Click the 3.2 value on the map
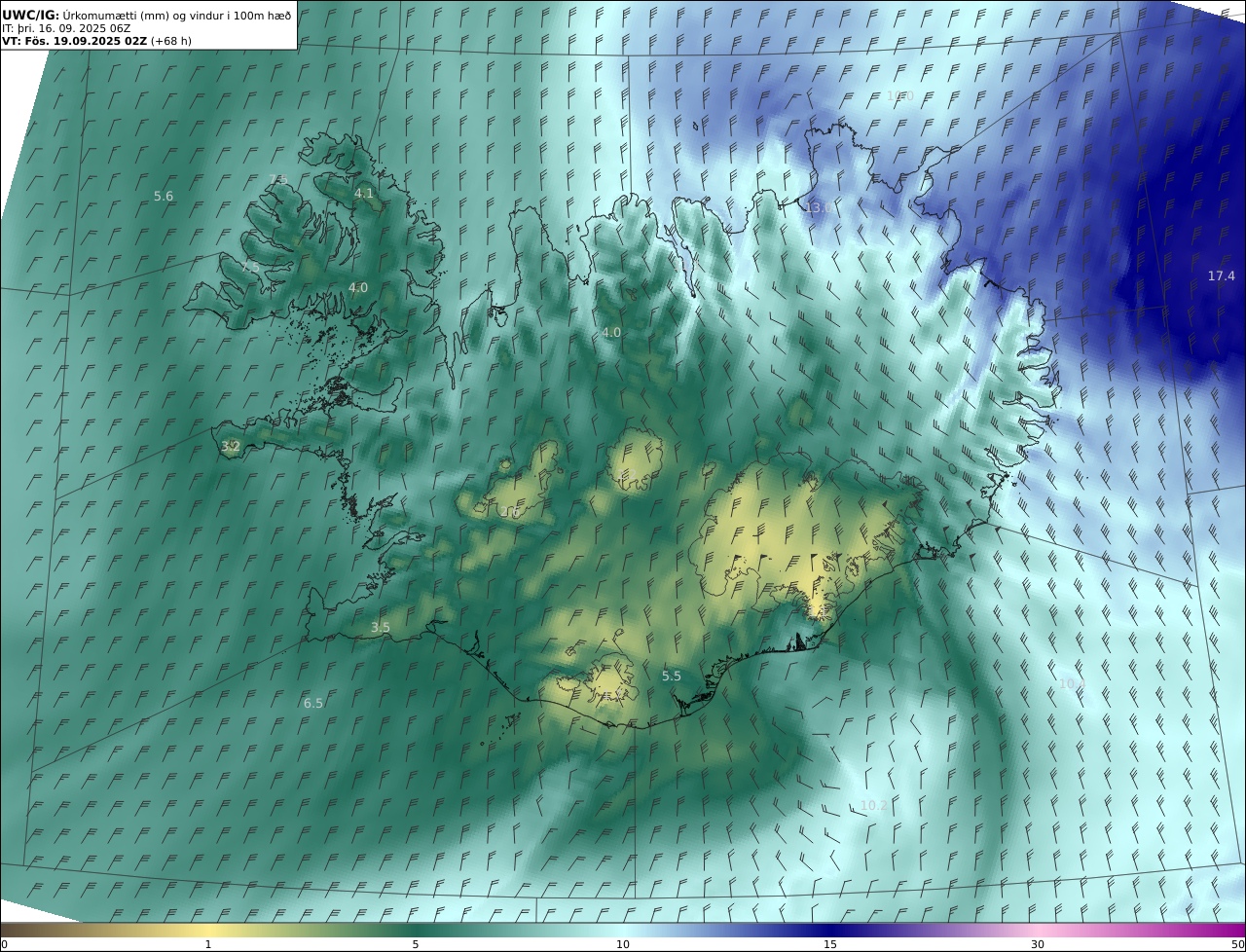Image resolution: width=1246 pixels, height=952 pixels. [x=230, y=447]
